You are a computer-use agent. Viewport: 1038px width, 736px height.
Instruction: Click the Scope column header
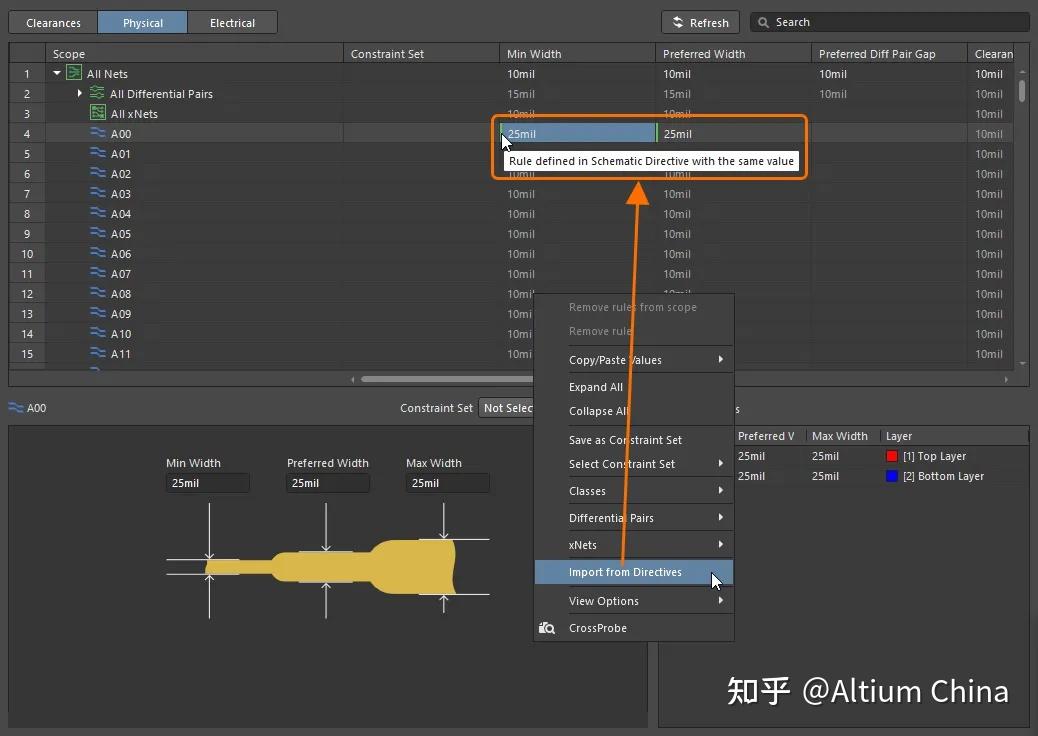194,54
